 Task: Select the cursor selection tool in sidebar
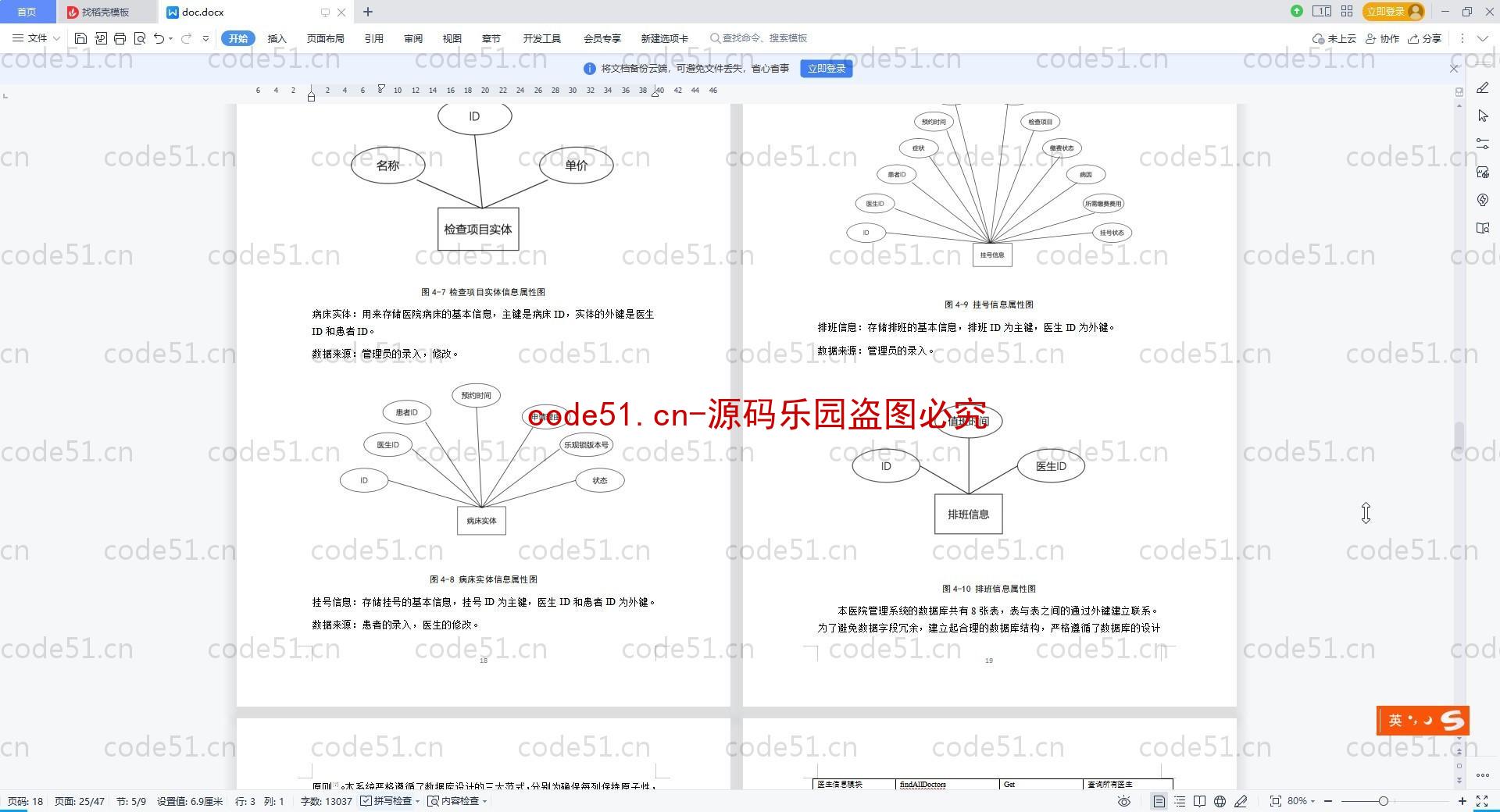(x=1483, y=116)
